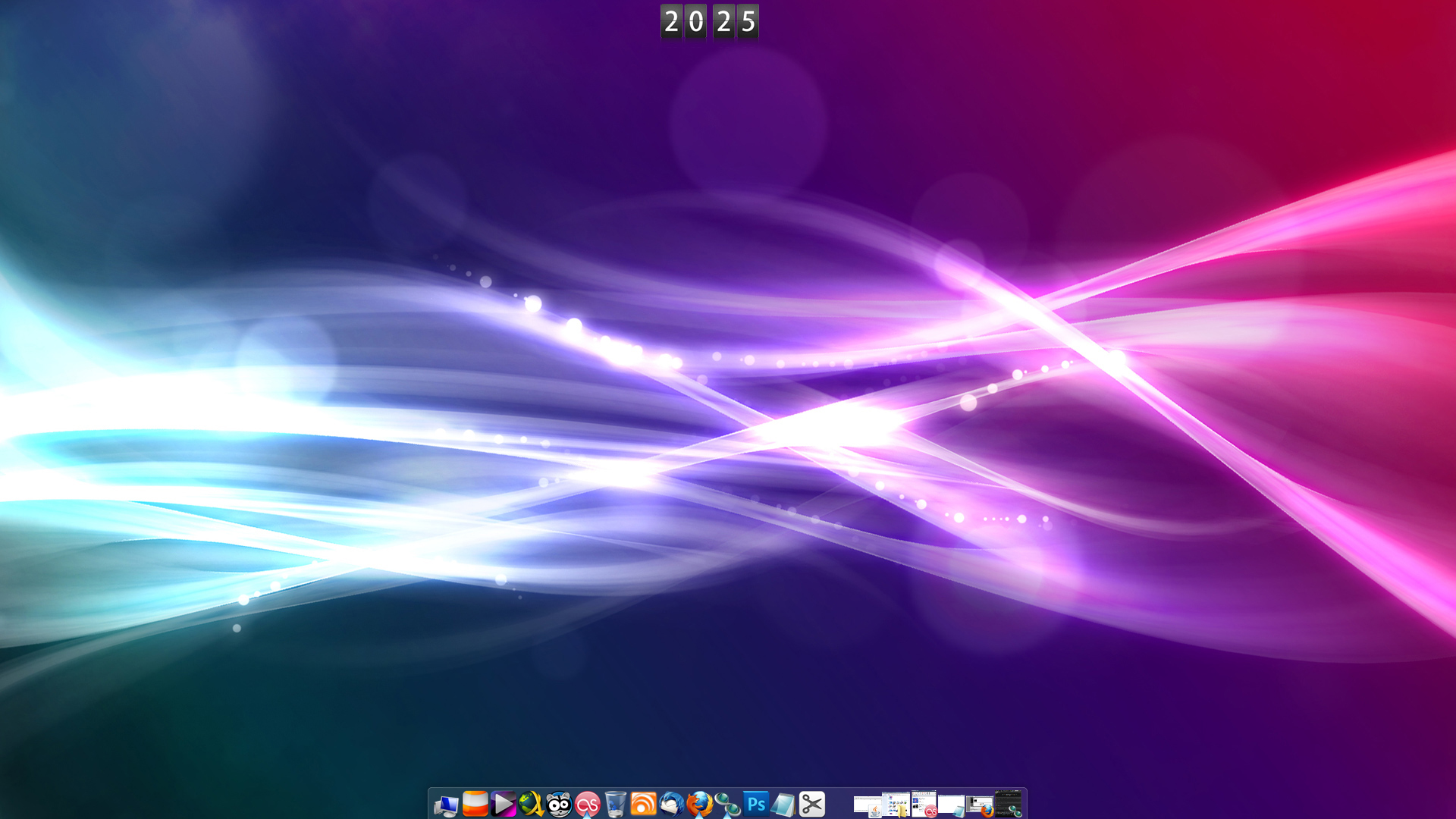Open Last.fm scrobbler from the dock
Viewport: 1456px width, 819px height.
pyautogui.click(x=587, y=804)
